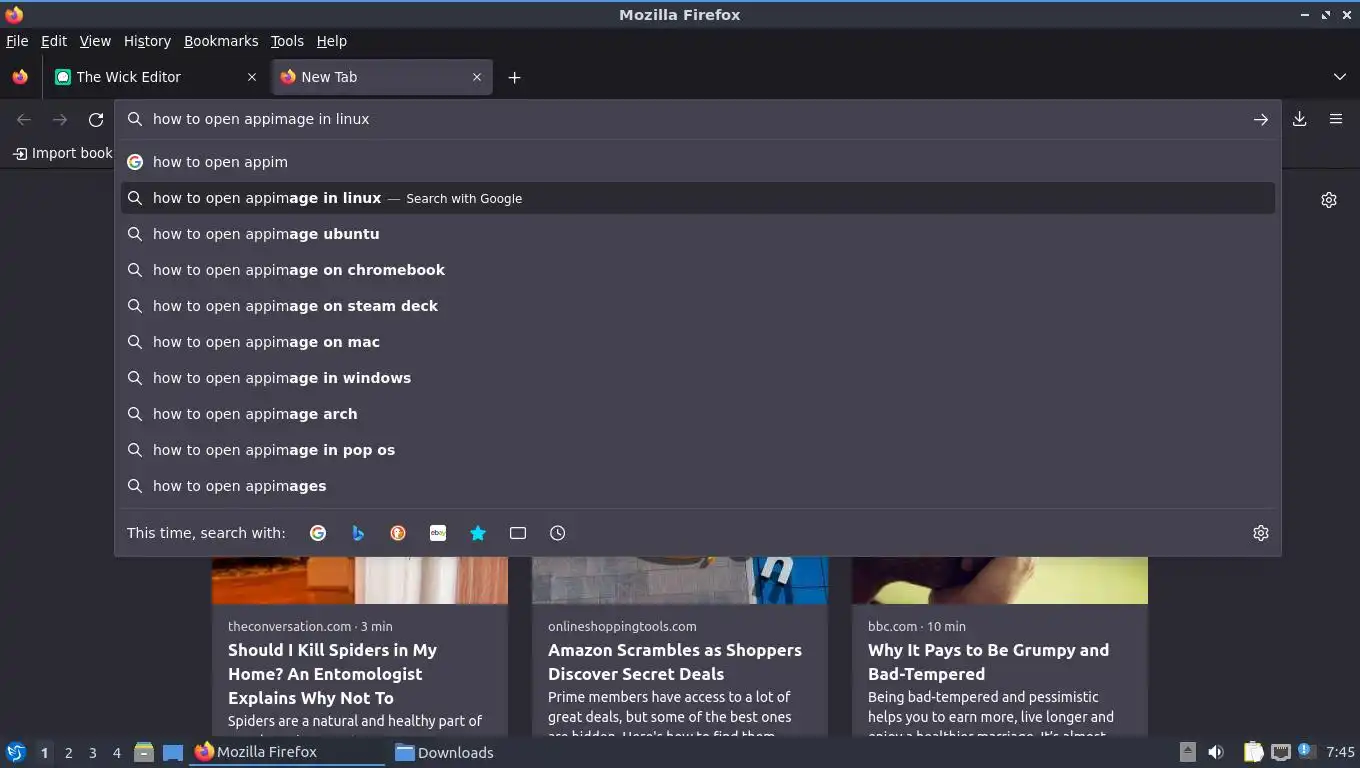Close the New Tab tab

click(x=477, y=77)
